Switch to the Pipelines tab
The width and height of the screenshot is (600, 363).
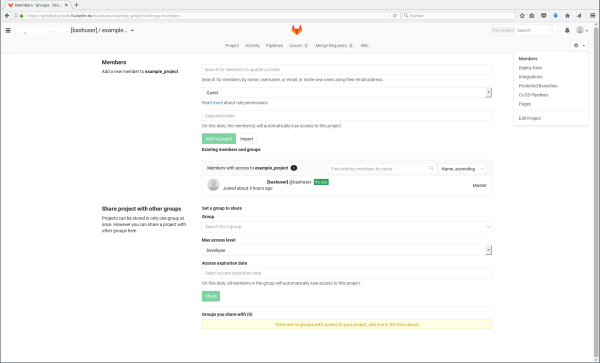pos(274,46)
